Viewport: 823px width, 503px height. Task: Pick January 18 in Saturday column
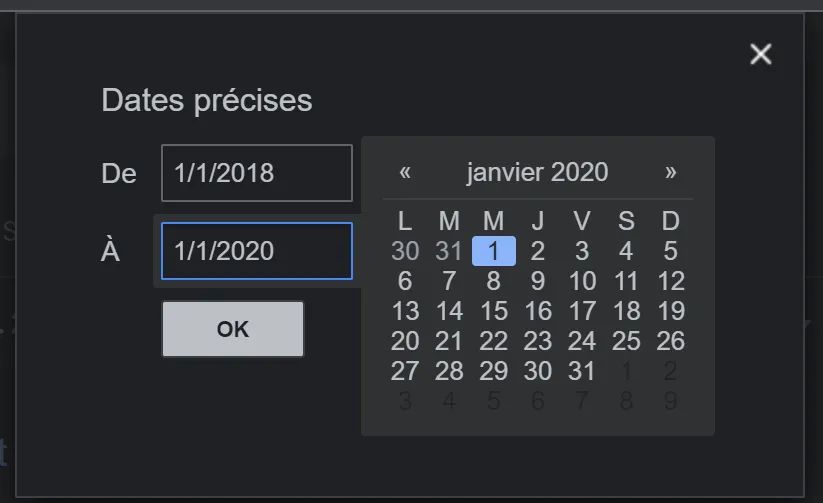click(x=626, y=311)
